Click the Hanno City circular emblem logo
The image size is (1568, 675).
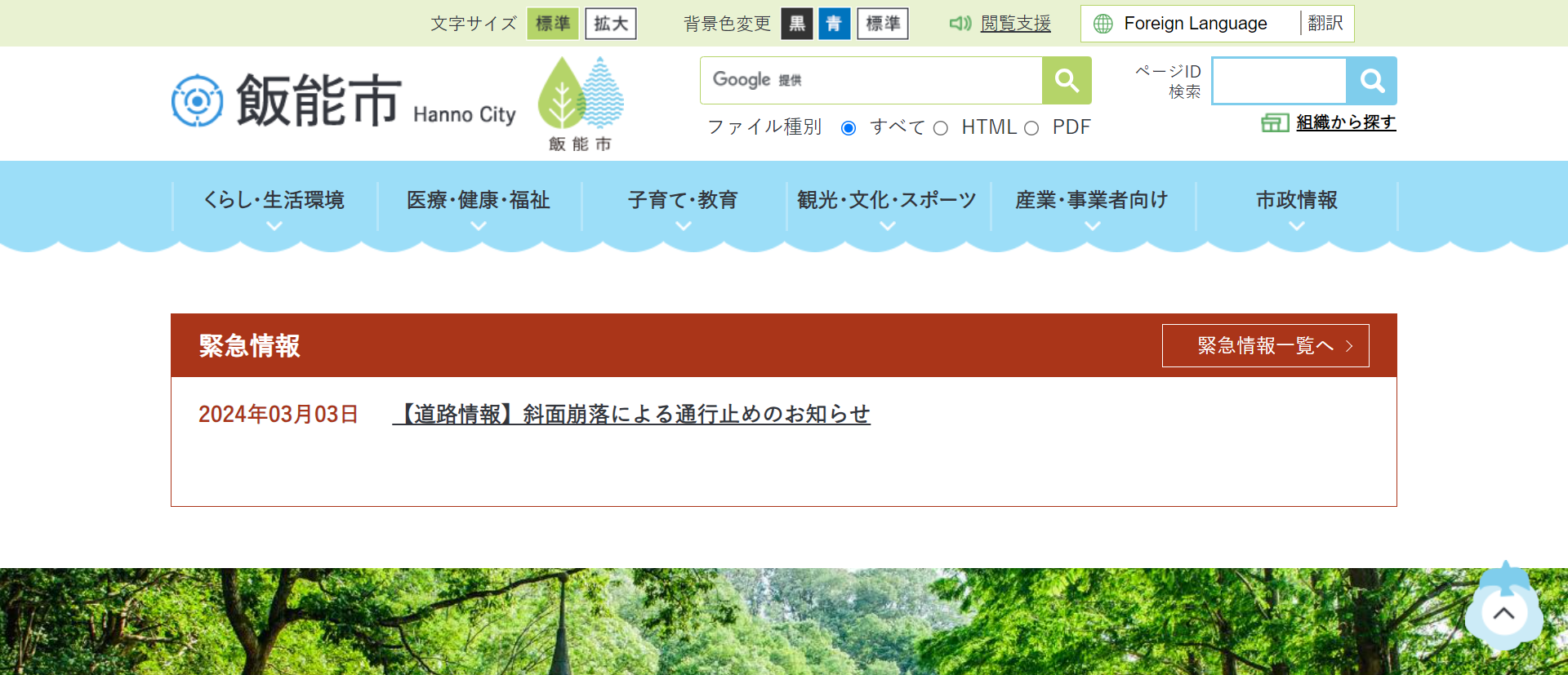pyautogui.click(x=197, y=101)
